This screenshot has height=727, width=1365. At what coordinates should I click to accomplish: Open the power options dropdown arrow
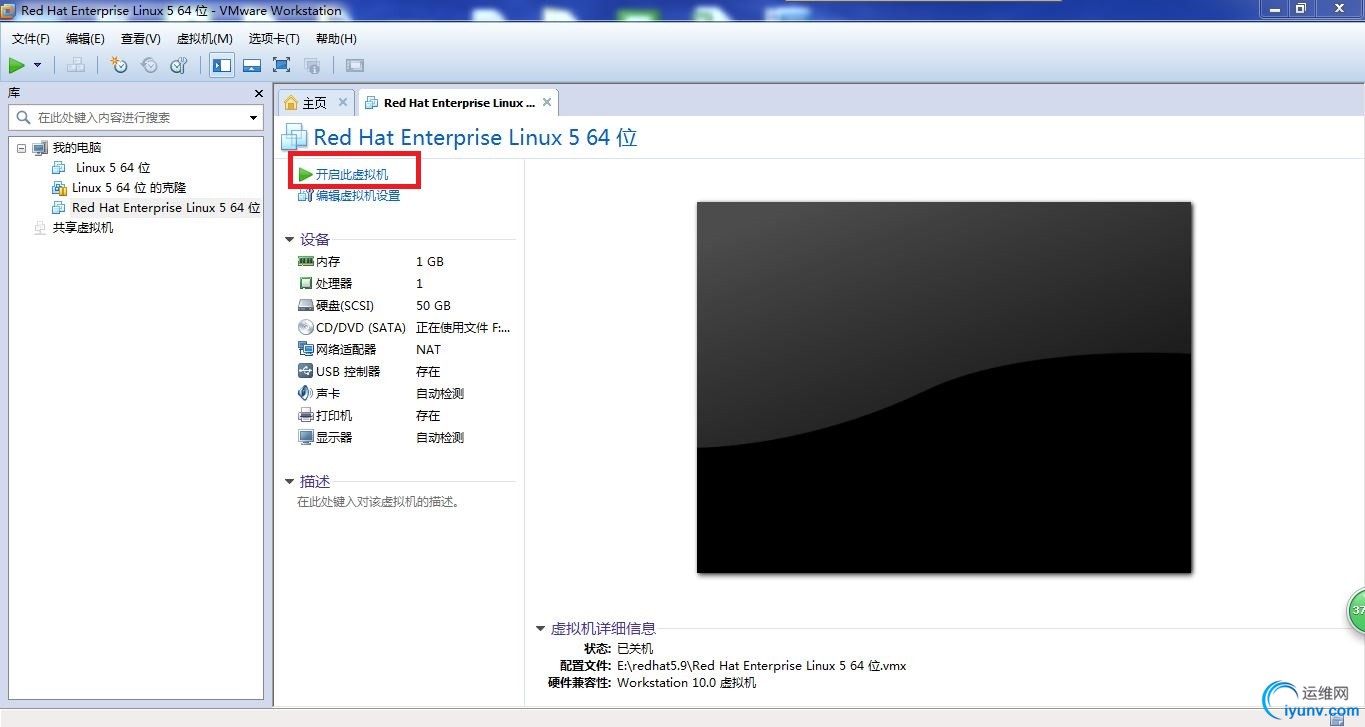point(38,66)
